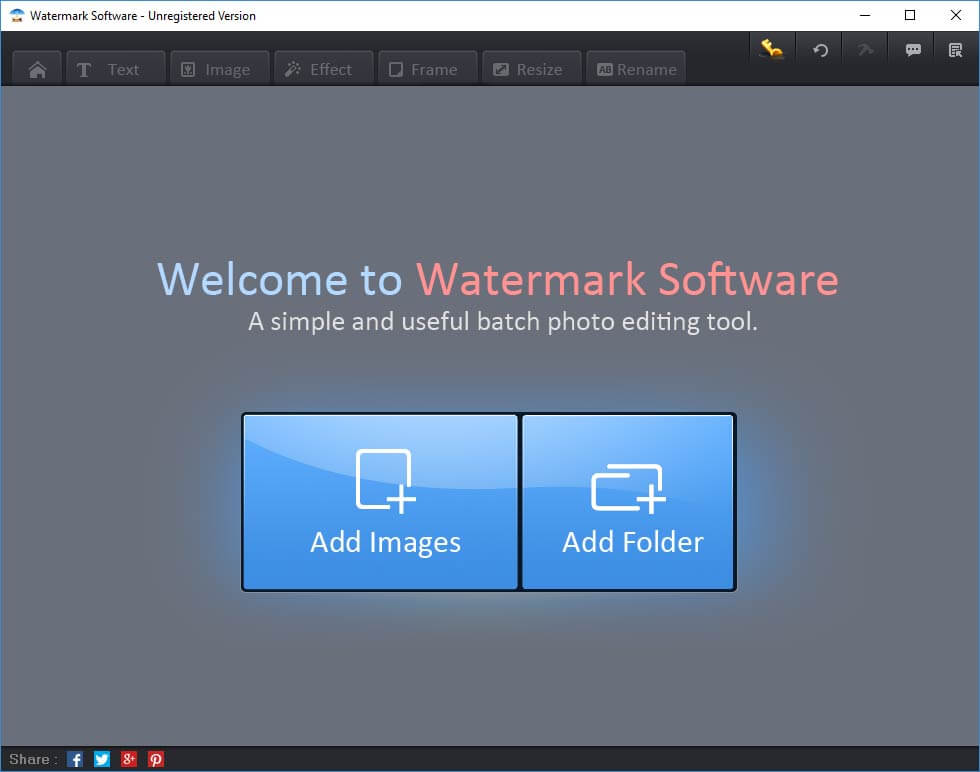
Task: Go to the Frame tab
Action: [428, 69]
